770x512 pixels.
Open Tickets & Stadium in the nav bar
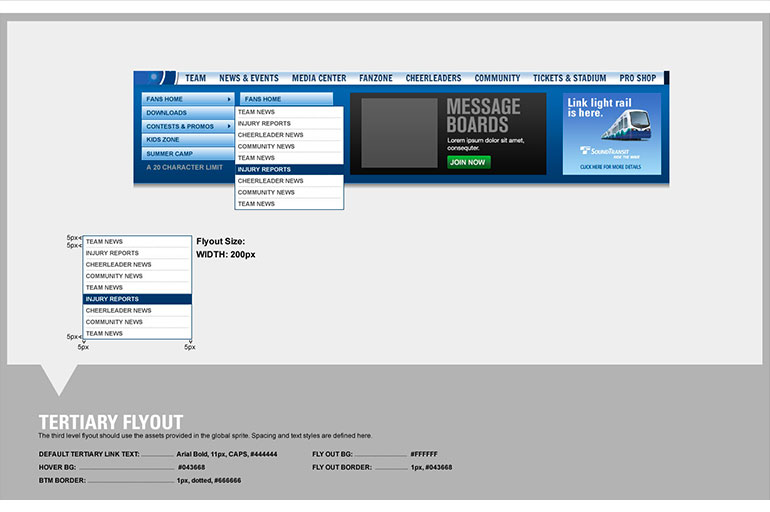(569, 78)
